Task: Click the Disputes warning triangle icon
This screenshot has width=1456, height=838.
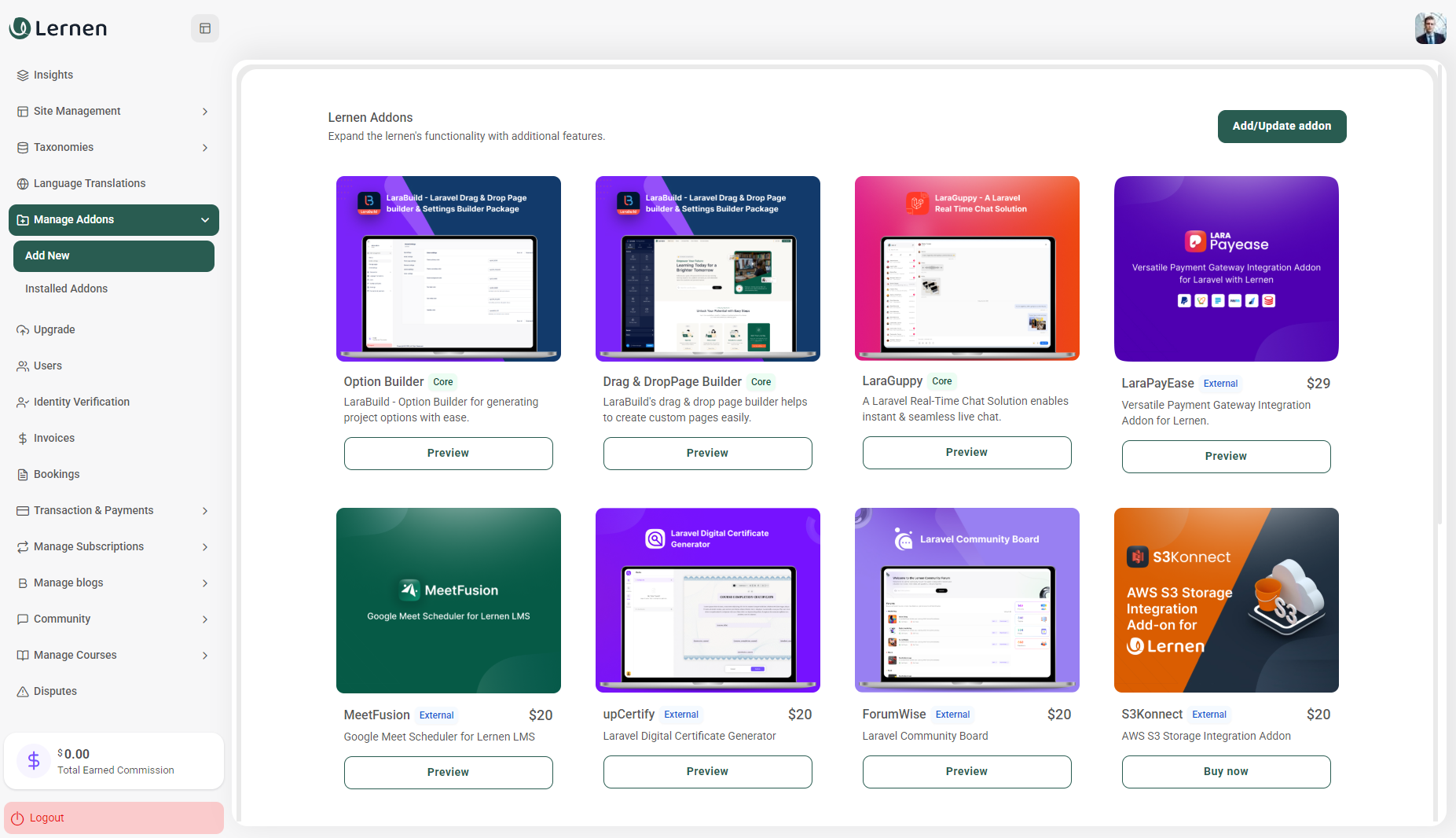Action: (23, 692)
